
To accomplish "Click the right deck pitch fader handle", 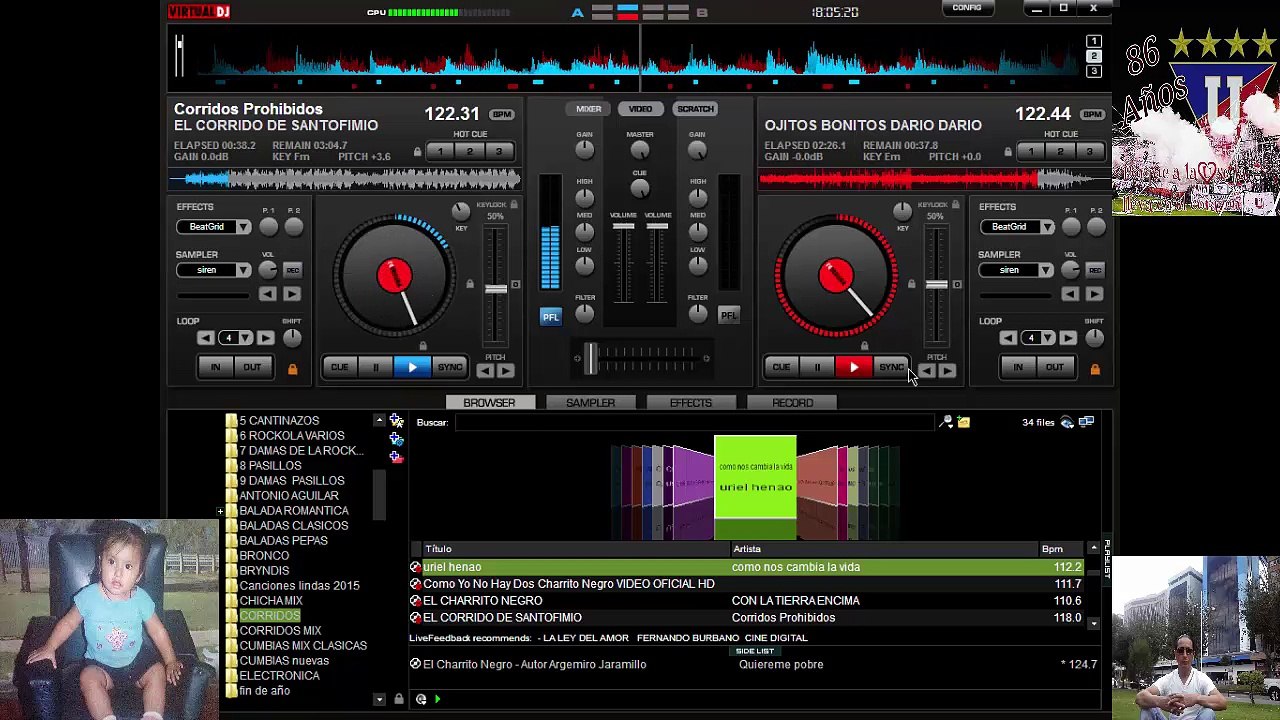I will point(937,285).
